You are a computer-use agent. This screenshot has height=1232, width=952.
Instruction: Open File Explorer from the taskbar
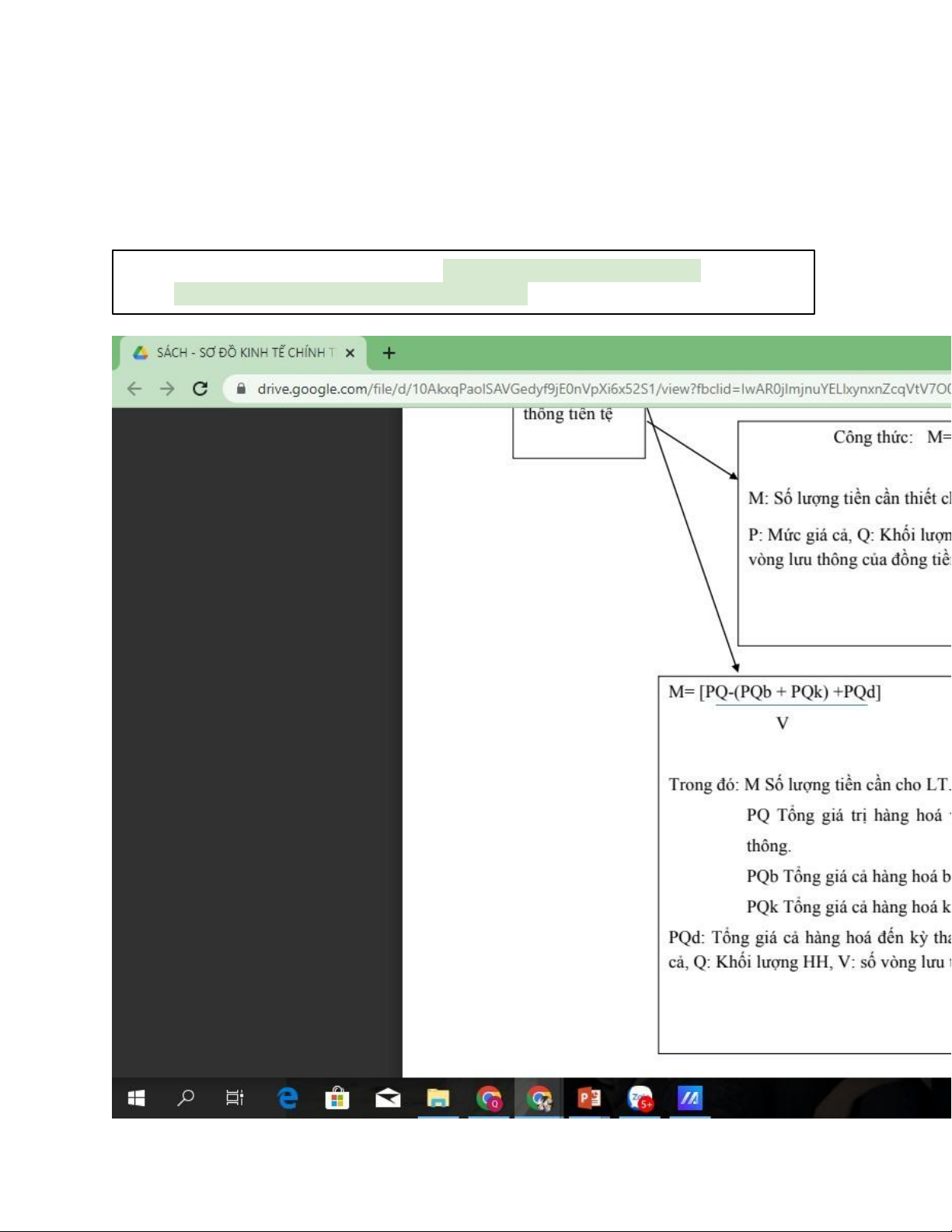click(x=438, y=1098)
